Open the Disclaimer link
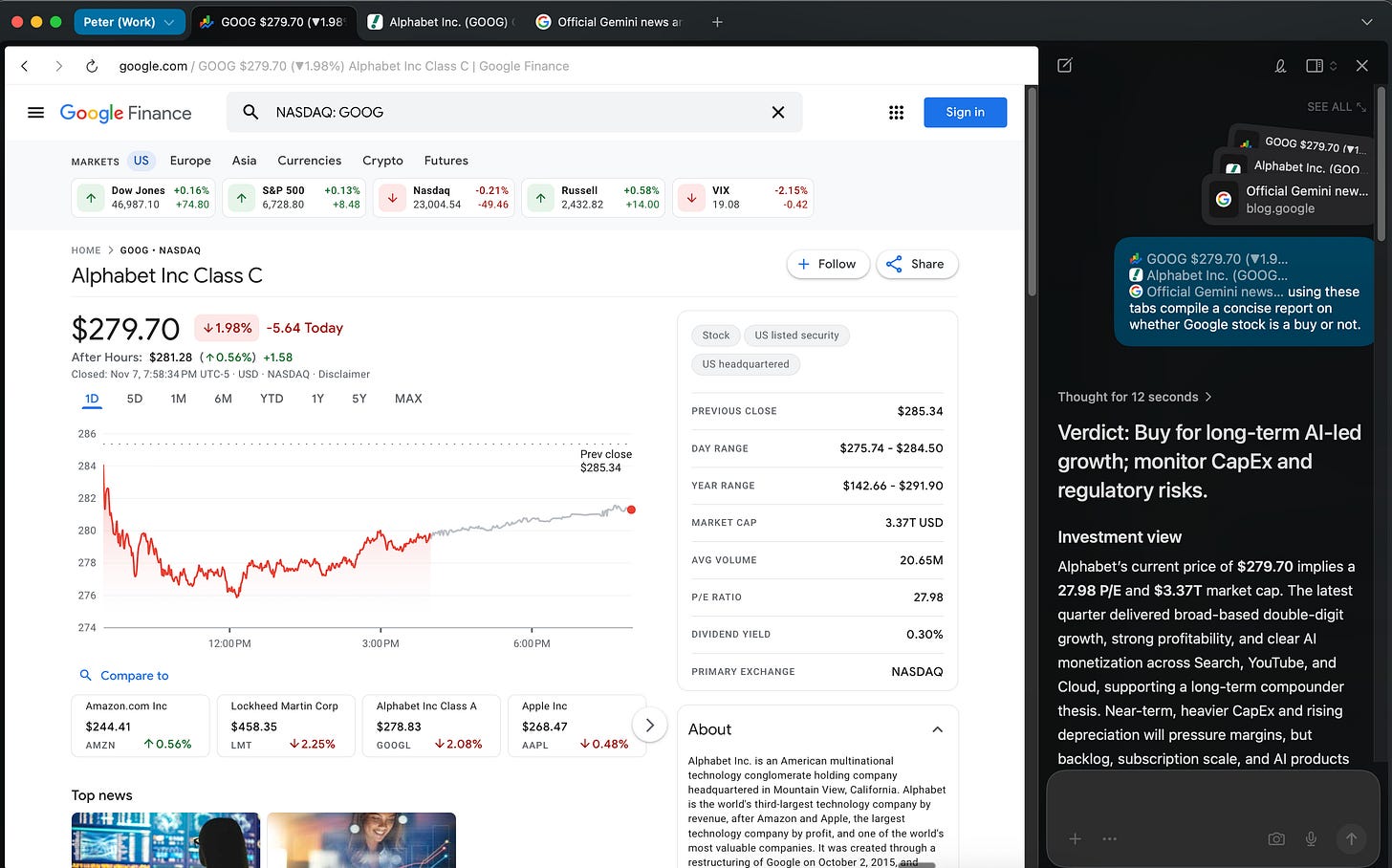Screen dimensions: 1392x868 344,374
